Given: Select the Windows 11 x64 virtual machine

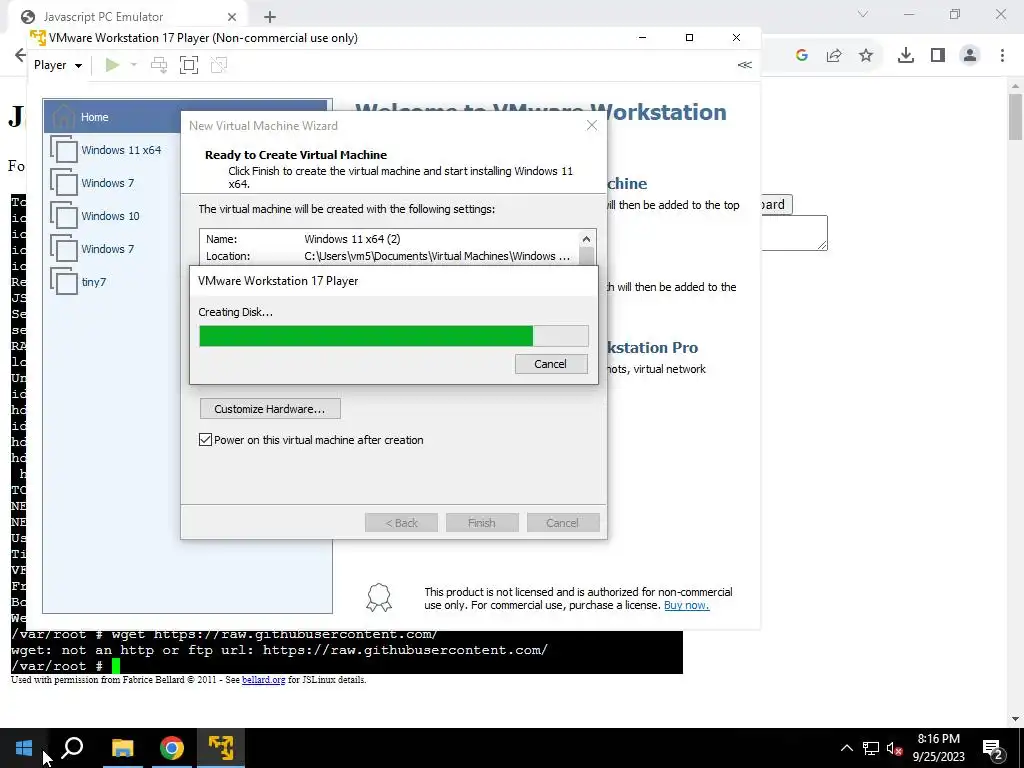Looking at the screenshot, I should [x=121, y=150].
